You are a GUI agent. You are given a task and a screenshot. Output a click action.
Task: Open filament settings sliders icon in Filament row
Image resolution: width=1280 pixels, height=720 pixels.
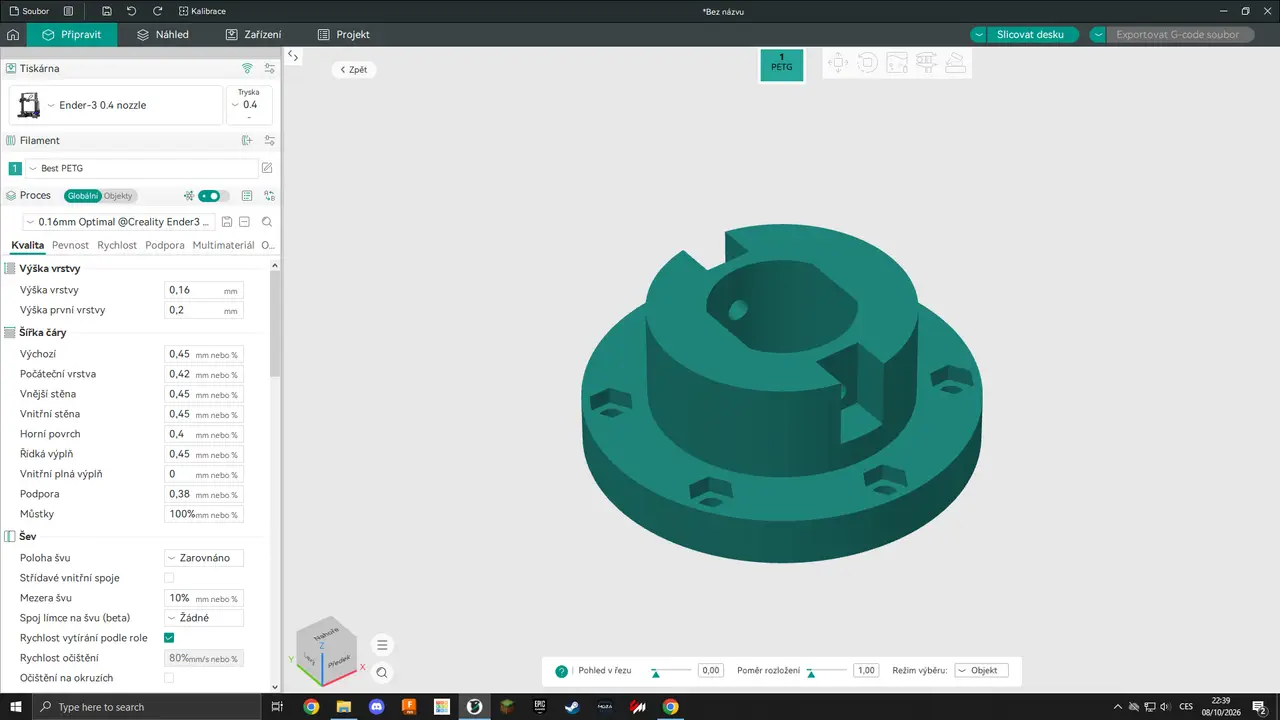point(269,141)
